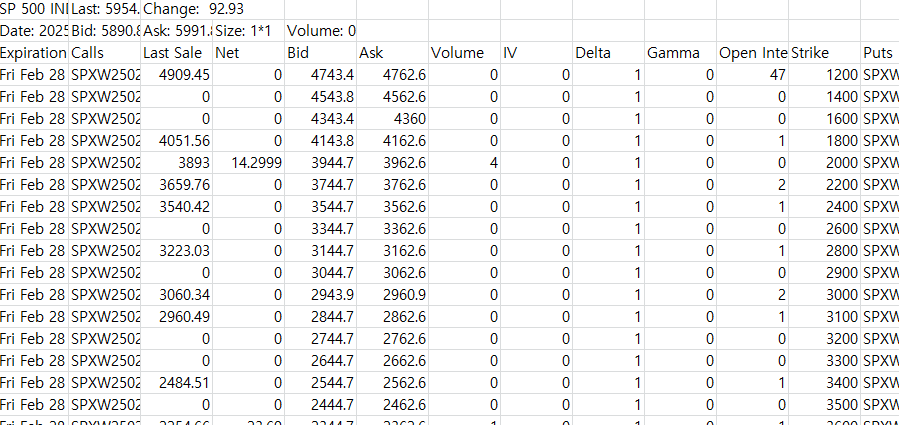Click strike cell 3500
Viewport: 899px width, 425px height.
click(824, 405)
